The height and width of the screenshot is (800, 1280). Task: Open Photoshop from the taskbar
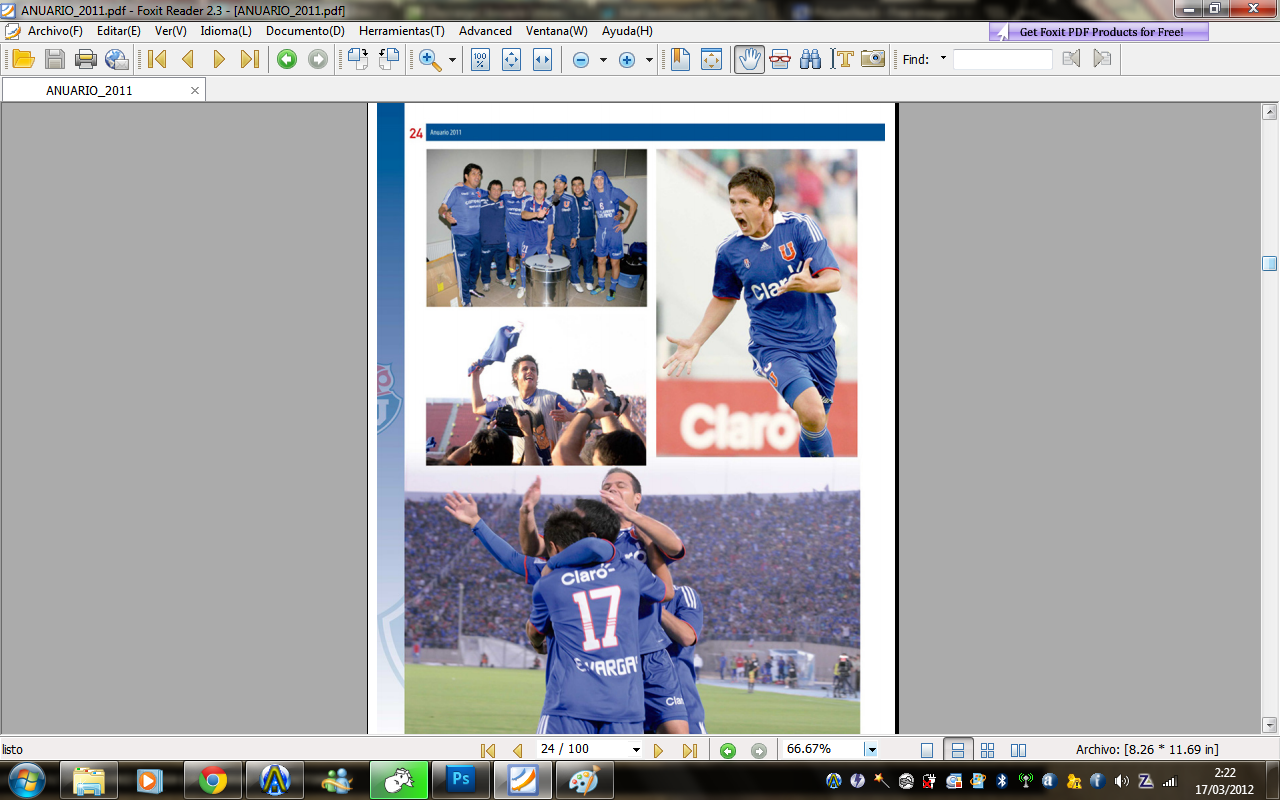click(x=460, y=780)
